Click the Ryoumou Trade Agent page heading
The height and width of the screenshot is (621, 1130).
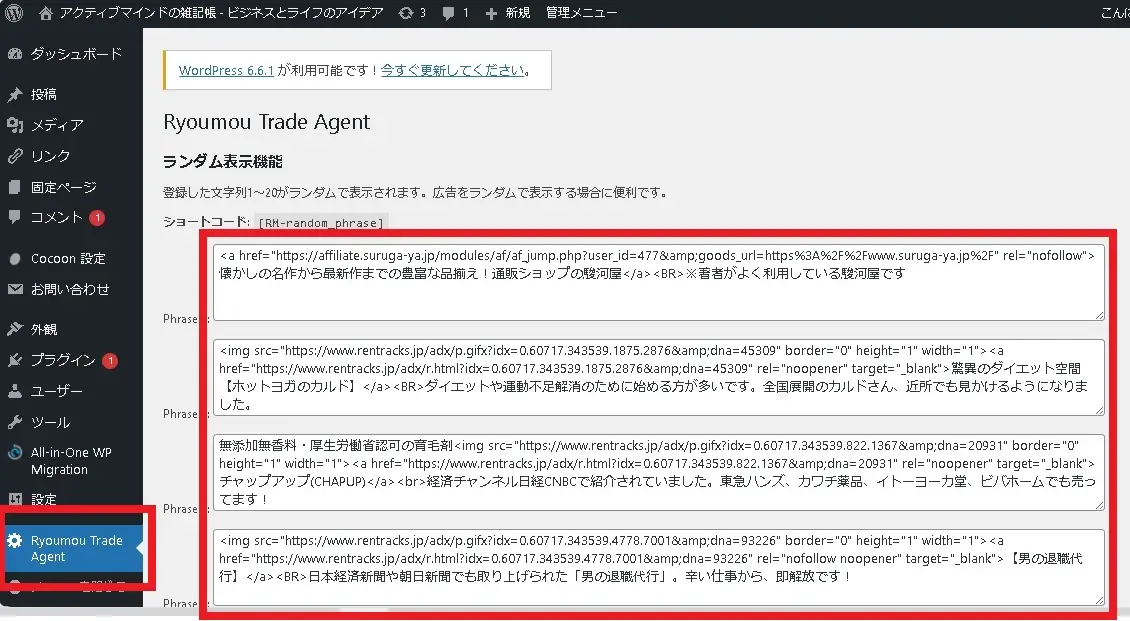tap(267, 122)
